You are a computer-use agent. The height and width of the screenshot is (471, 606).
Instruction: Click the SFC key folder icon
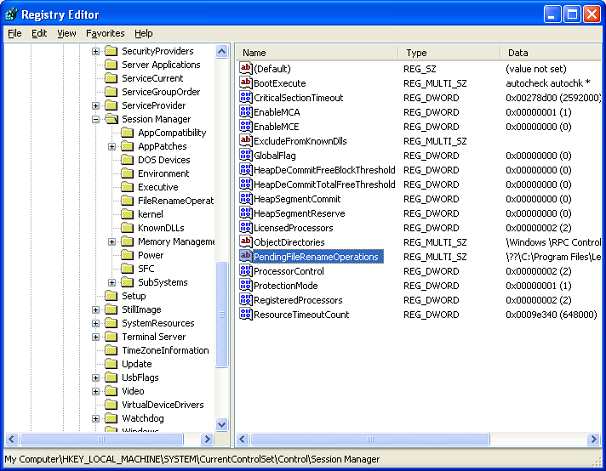[127, 268]
